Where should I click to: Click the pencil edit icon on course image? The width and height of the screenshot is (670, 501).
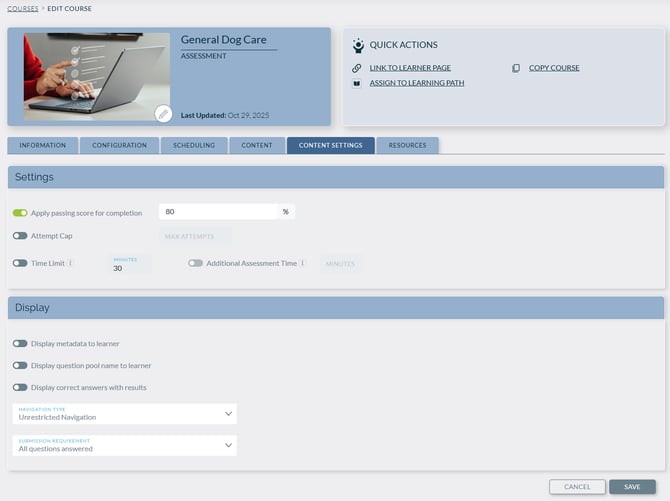163,114
